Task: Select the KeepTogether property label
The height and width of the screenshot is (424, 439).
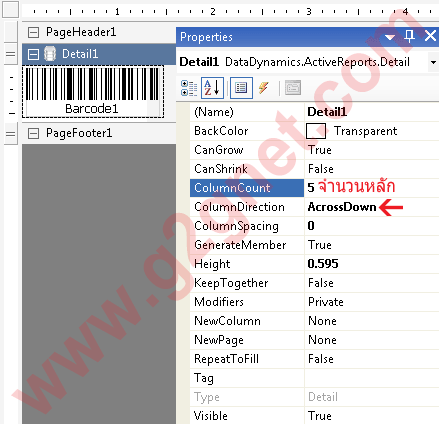Action: coord(231,283)
